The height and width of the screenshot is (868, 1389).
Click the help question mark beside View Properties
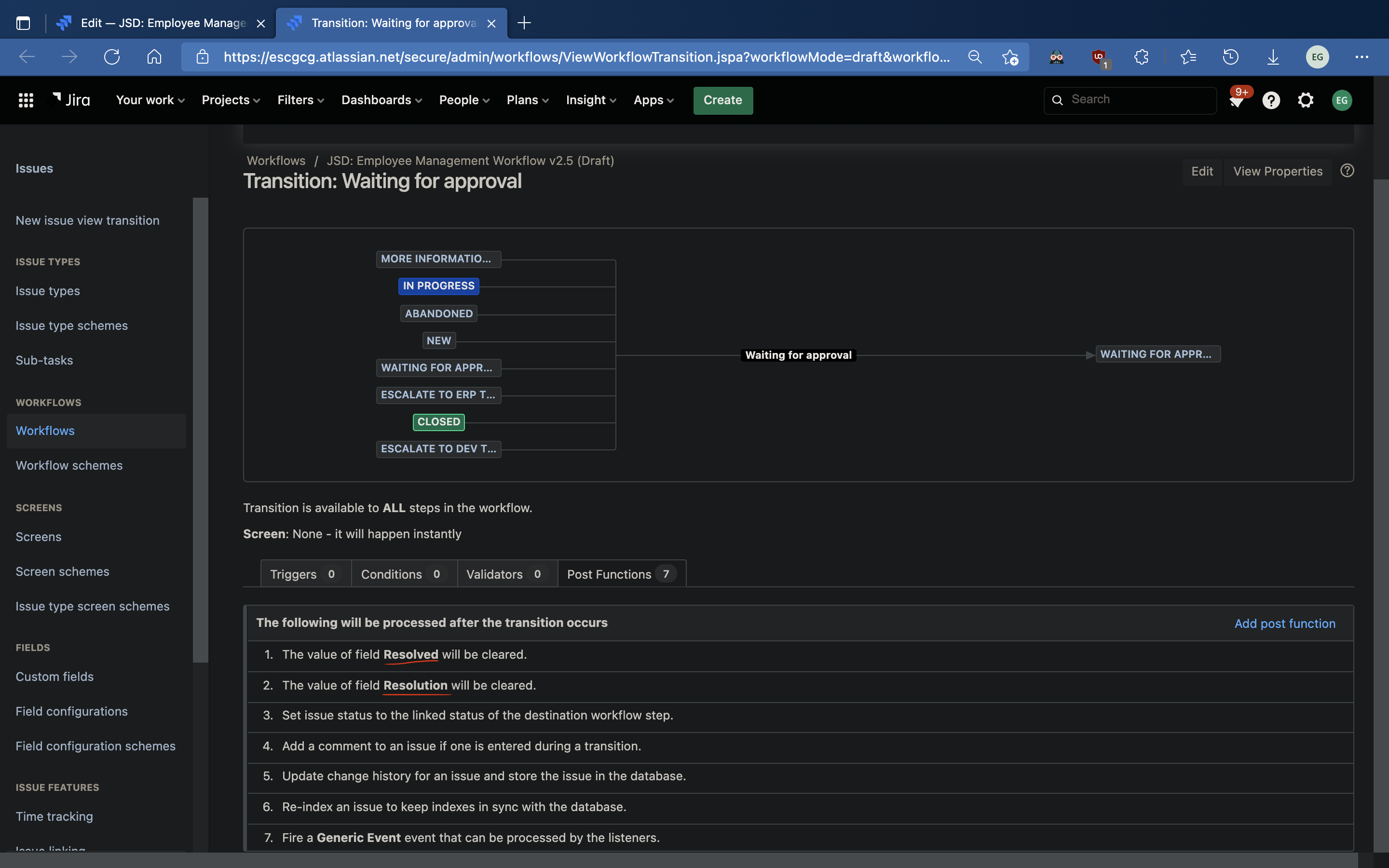(x=1347, y=171)
